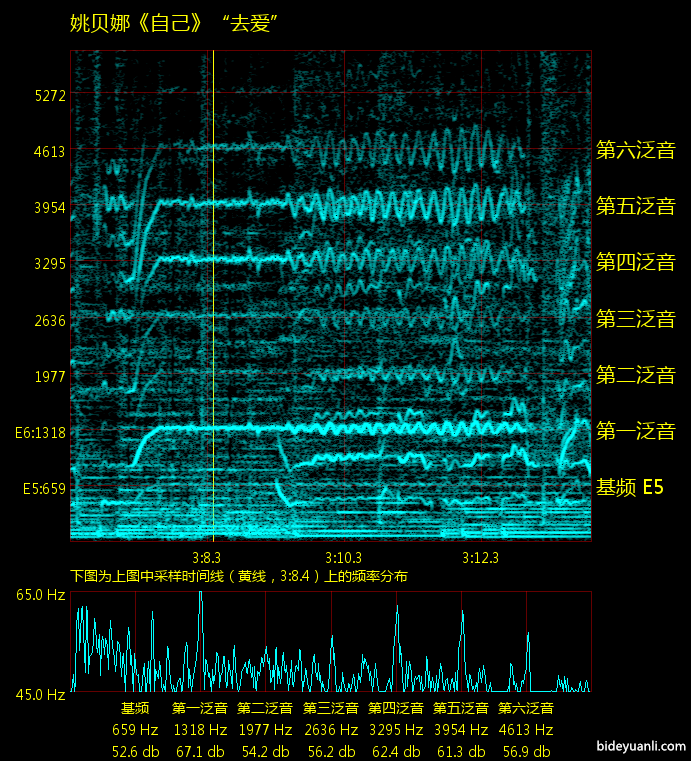The width and height of the screenshot is (691, 761).
Task: Click the 4613 Hz value in bottom table
Action: pos(525,730)
